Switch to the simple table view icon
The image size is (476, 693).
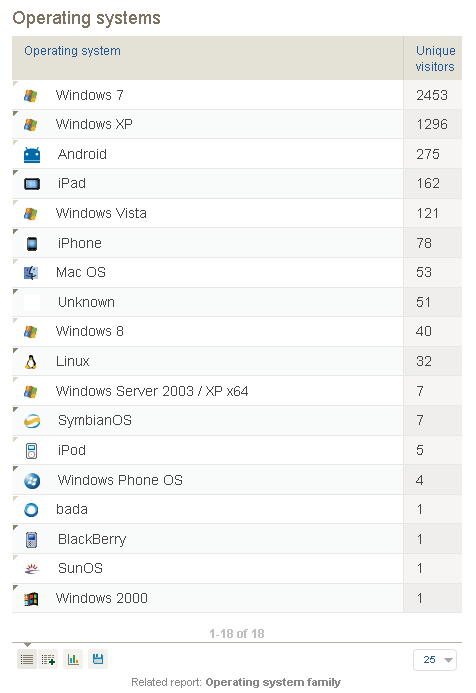point(27,660)
